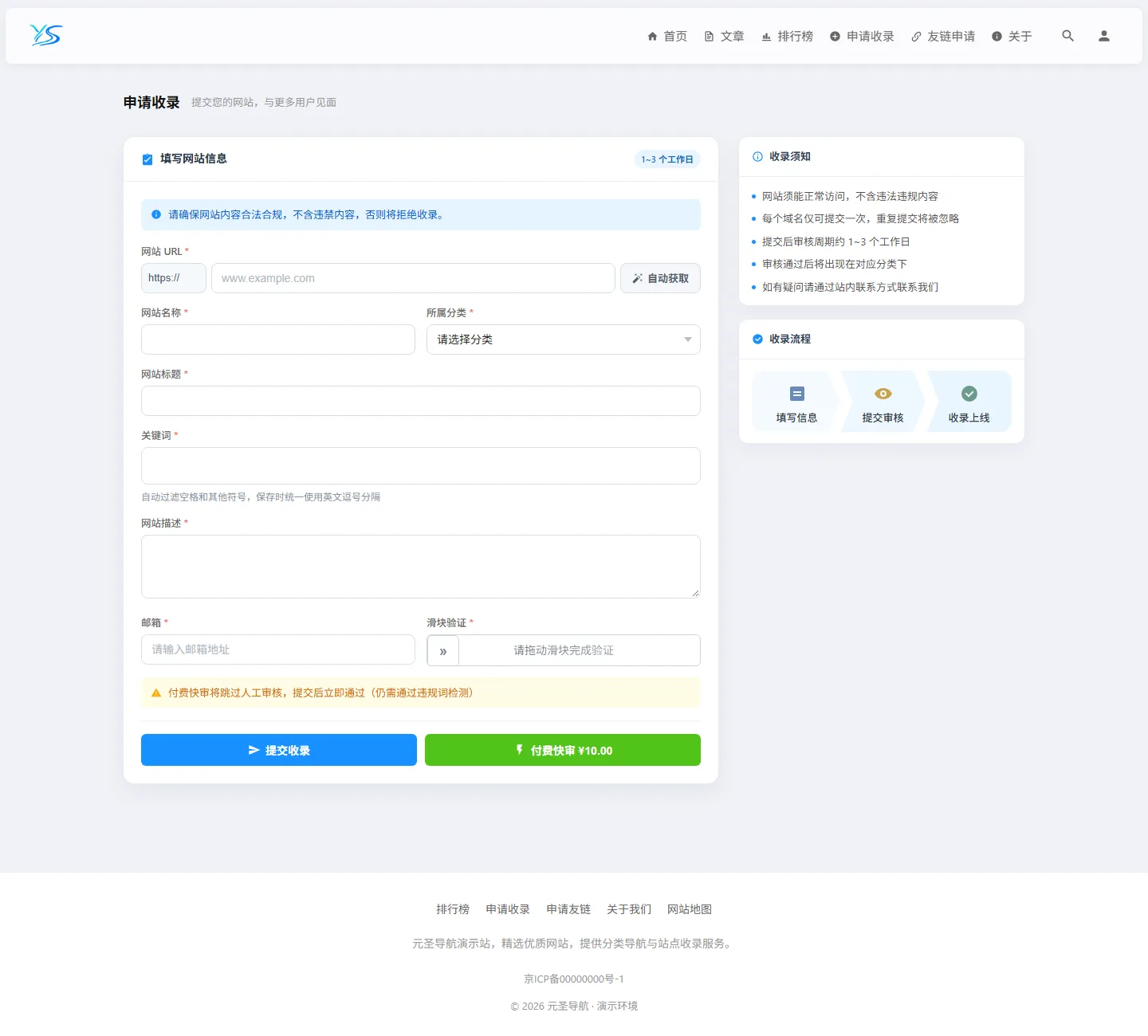Focus the 网站名称 input field
Viewport: 1148px width, 1036px height.
(278, 339)
